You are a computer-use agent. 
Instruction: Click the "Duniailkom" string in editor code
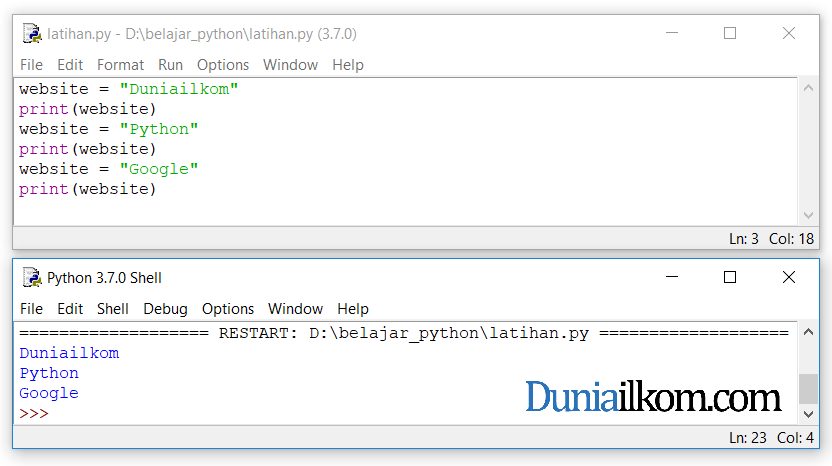click(x=179, y=89)
